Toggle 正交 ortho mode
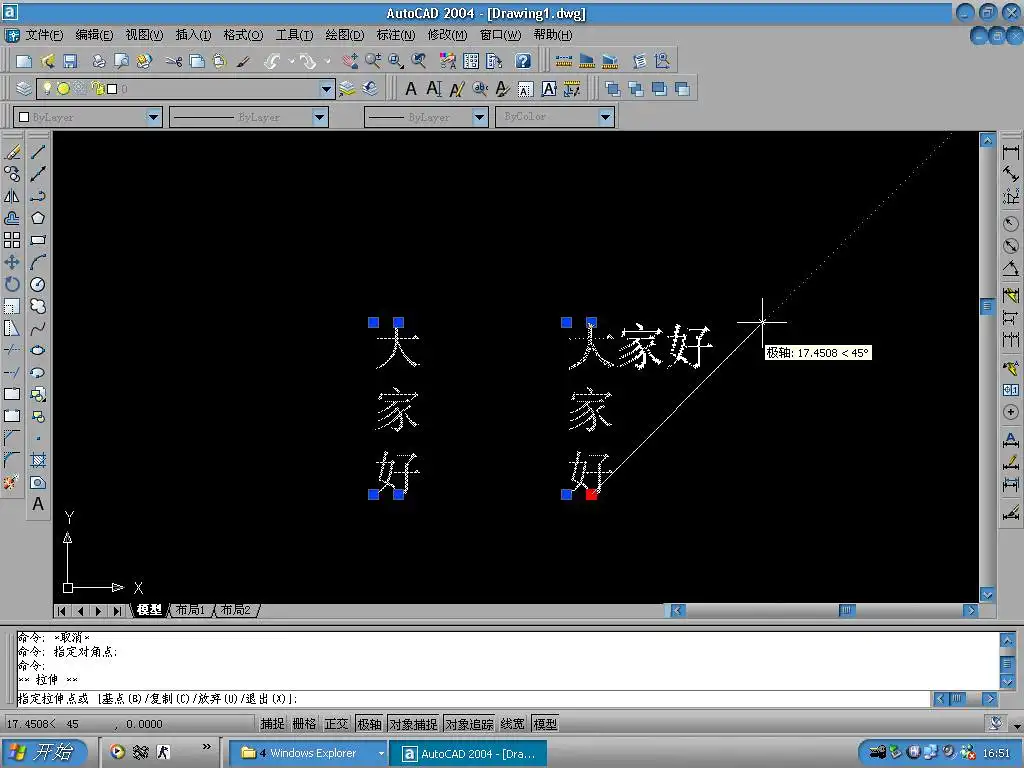The height and width of the screenshot is (768, 1024). 336,724
